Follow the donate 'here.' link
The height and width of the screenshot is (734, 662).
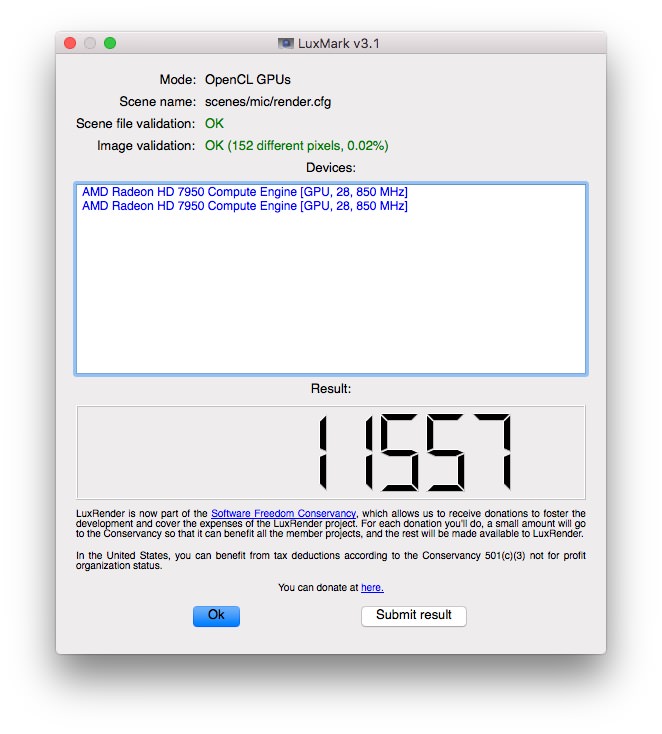[372, 587]
